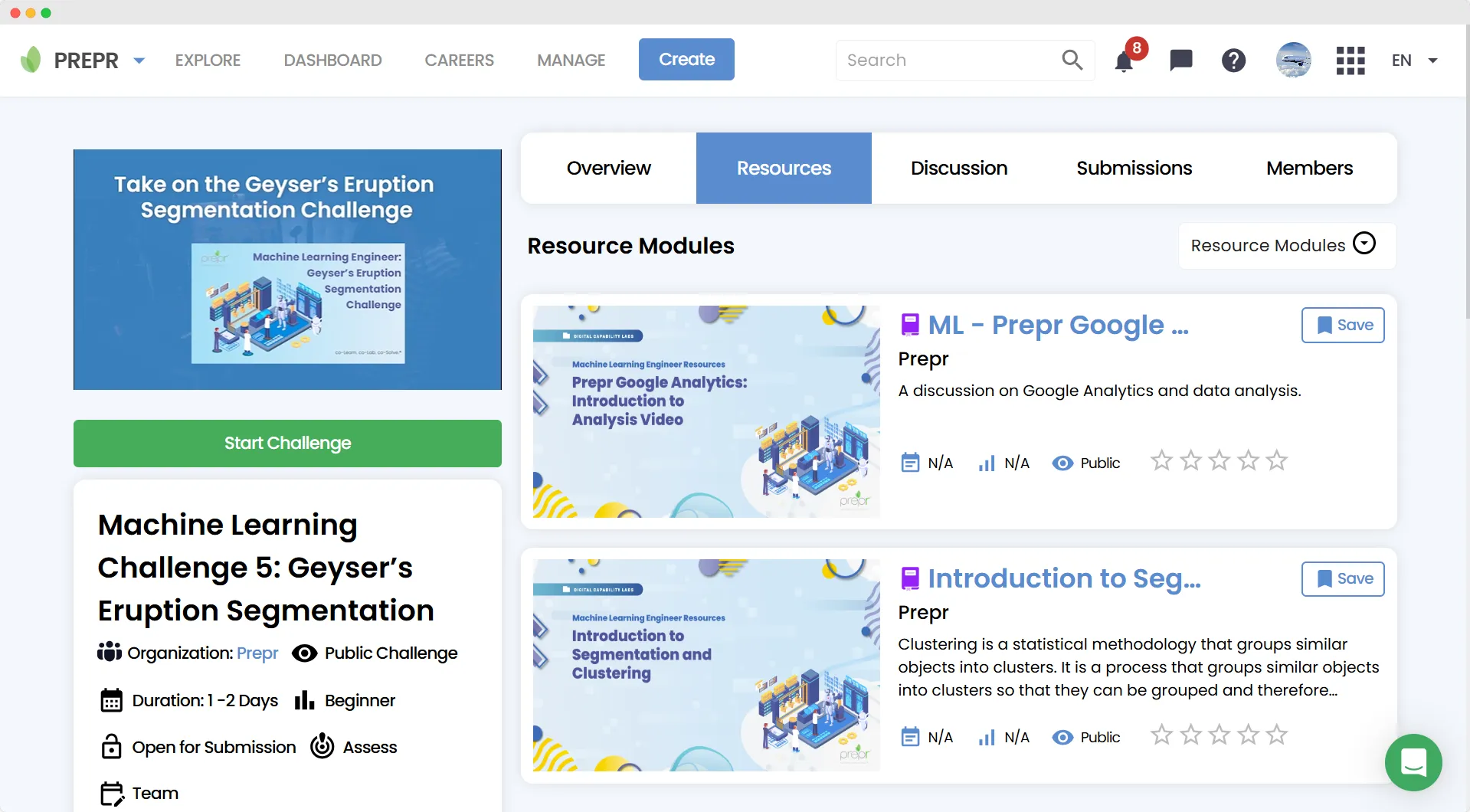Select the Resources tab
This screenshot has width=1470, height=812.
[x=784, y=168]
